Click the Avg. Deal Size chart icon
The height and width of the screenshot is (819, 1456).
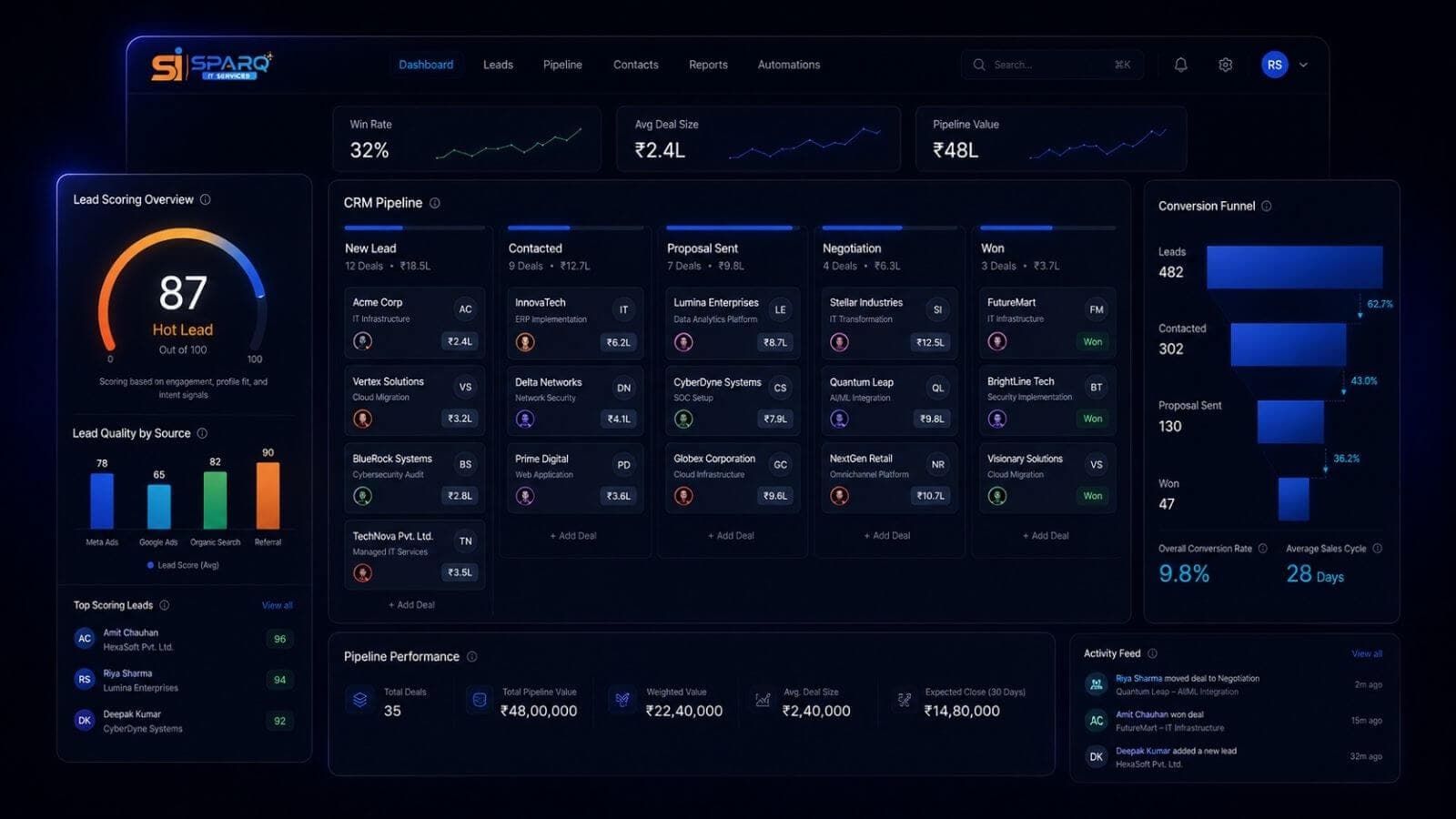(x=763, y=700)
